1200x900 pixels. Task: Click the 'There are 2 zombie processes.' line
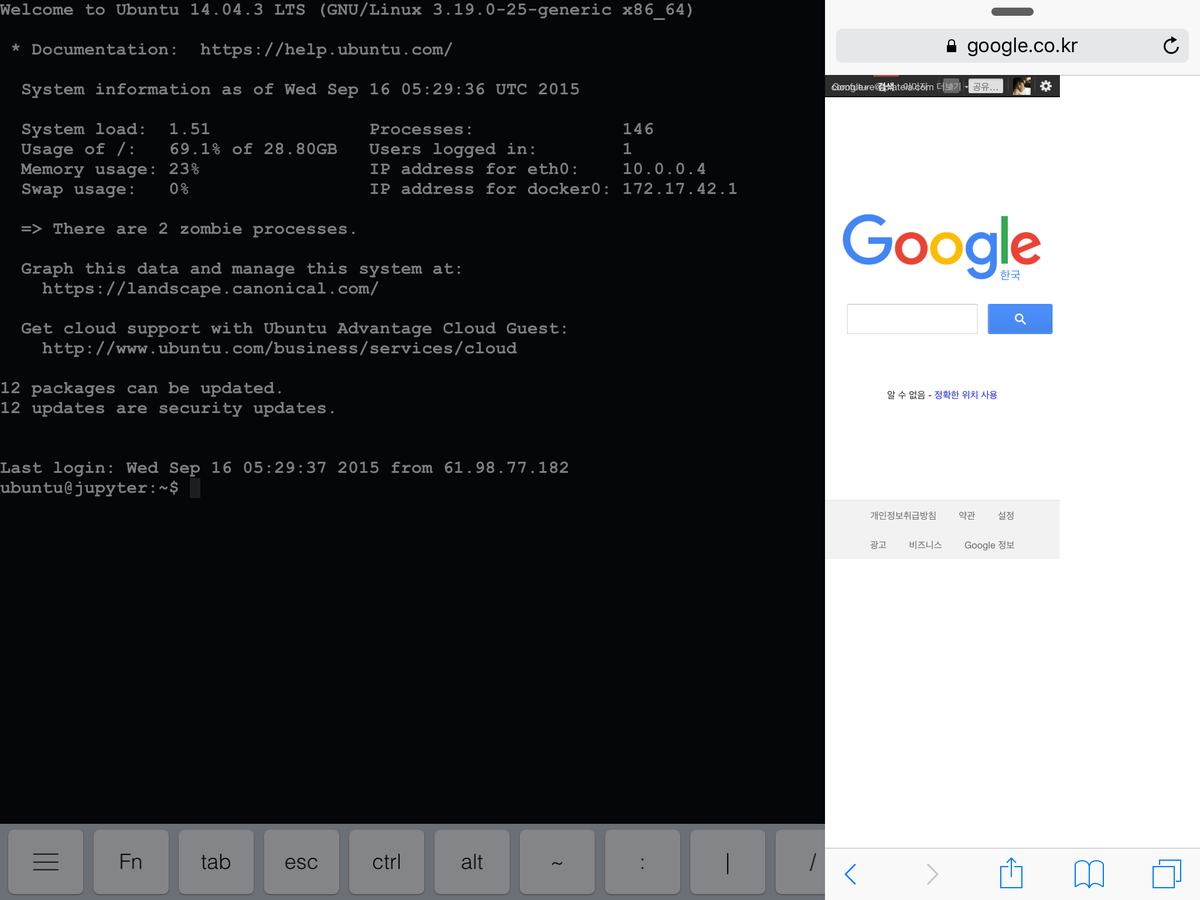(x=189, y=229)
